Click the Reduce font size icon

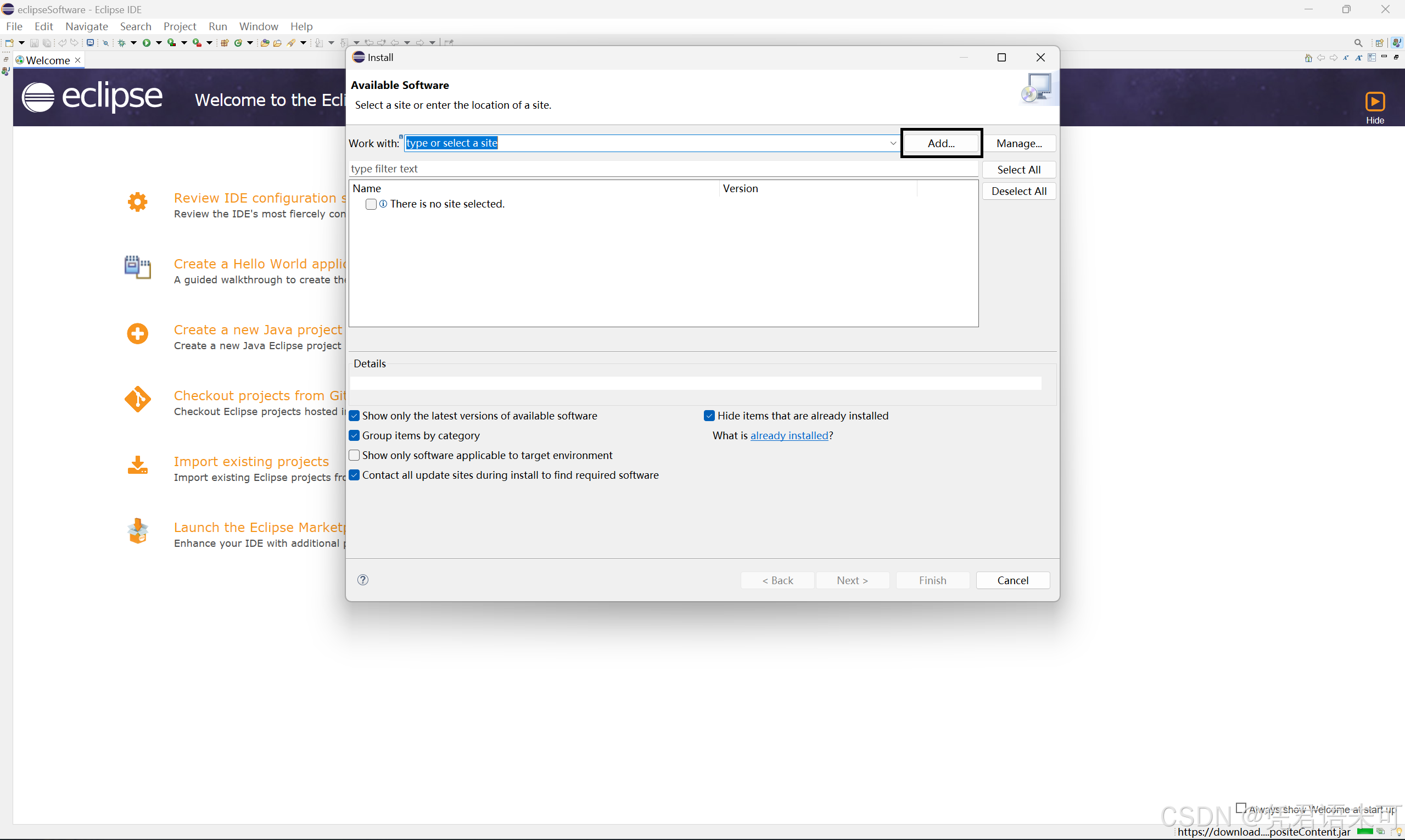pyautogui.click(x=1346, y=58)
